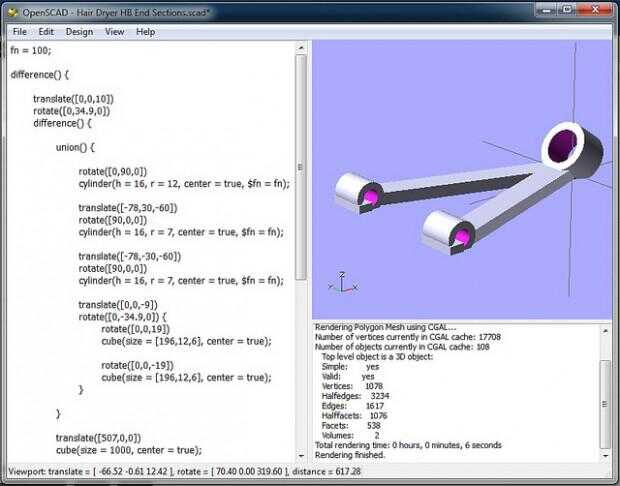
Task: Click the XYZ axis indicator in viewport
Action: [342, 283]
